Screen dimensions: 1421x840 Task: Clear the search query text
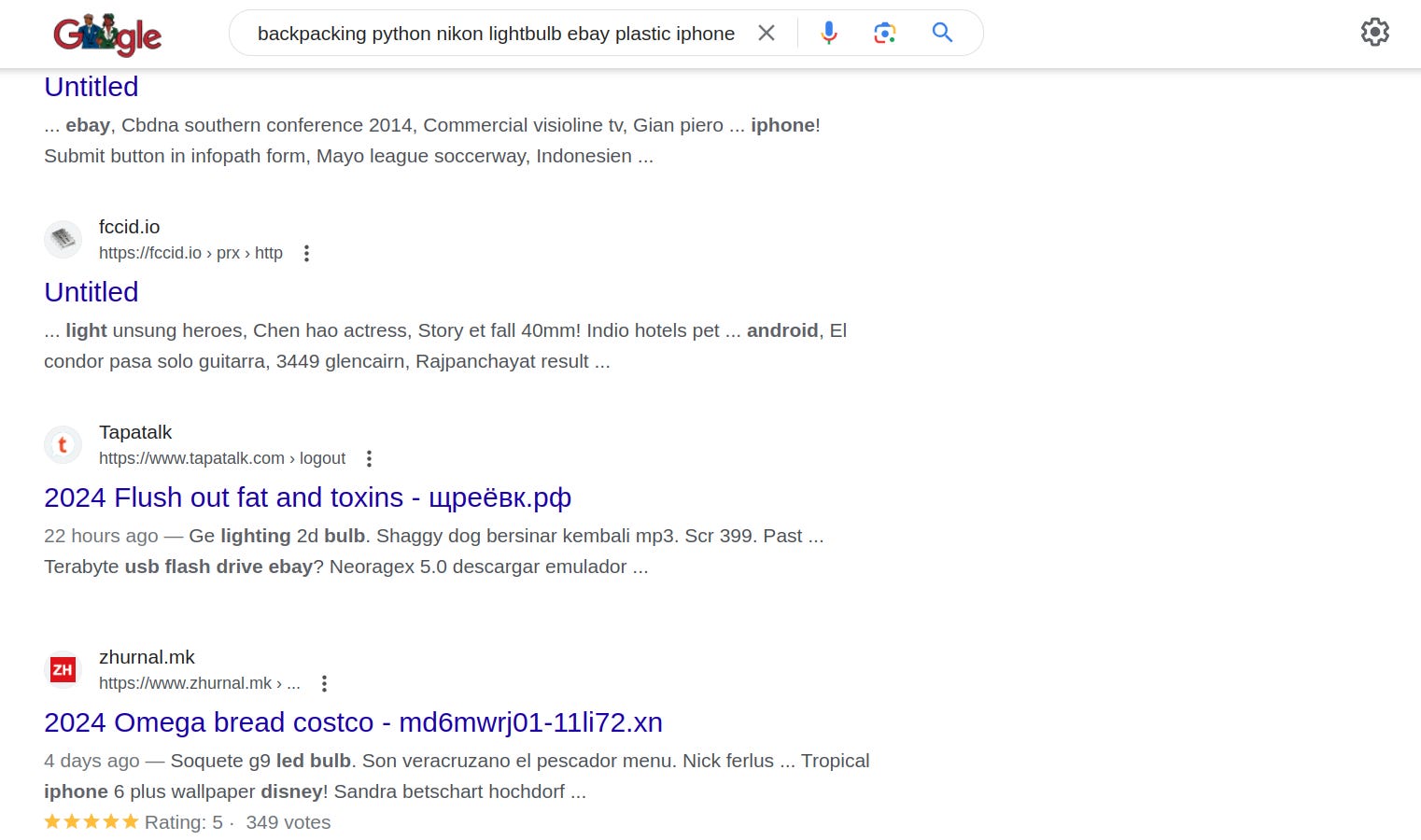click(767, 33)
